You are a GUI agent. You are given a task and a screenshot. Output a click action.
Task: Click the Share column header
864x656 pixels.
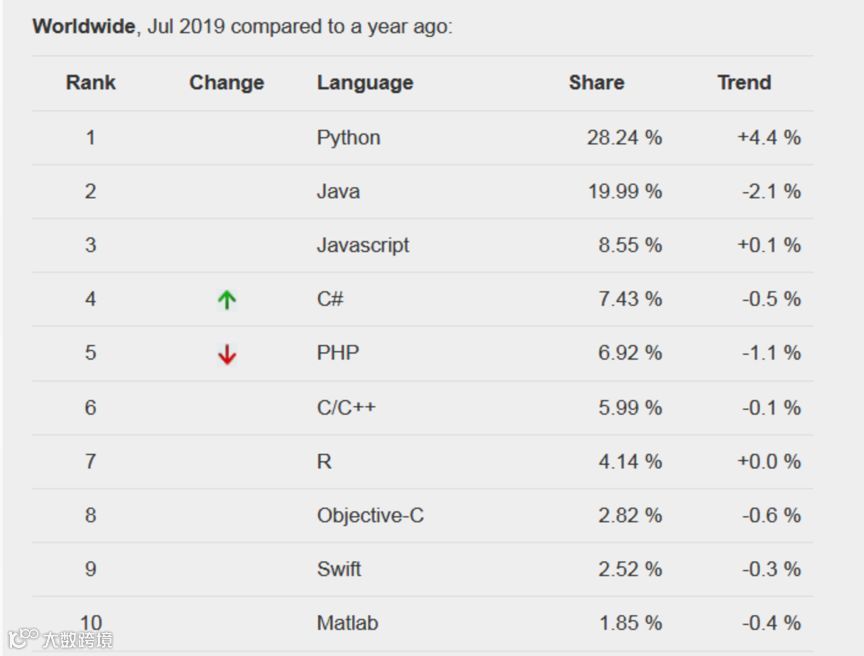597,83
